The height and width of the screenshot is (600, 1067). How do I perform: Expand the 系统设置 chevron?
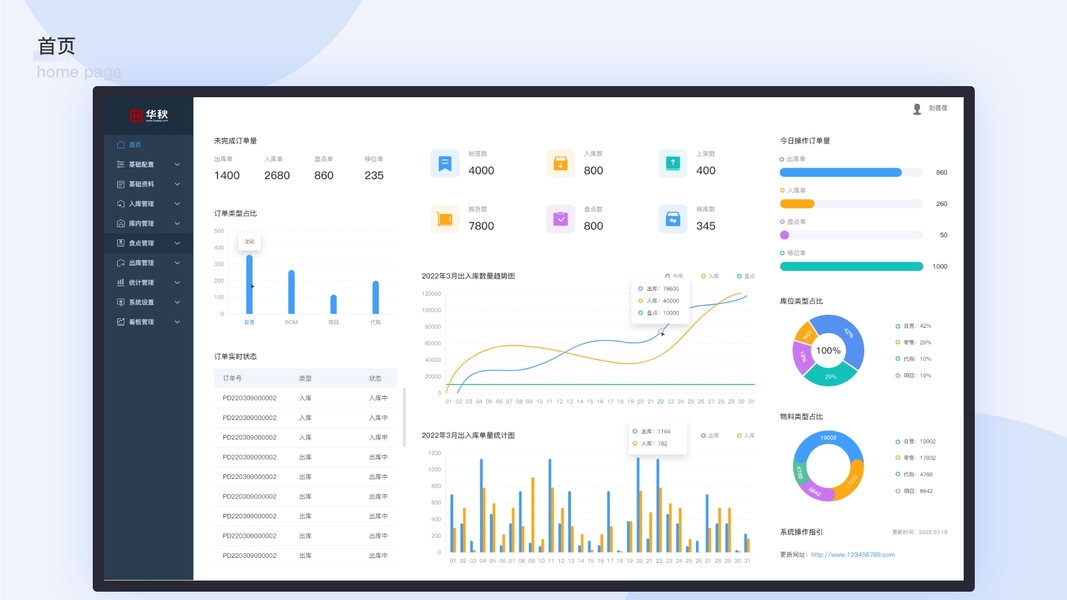pos(177,302)
